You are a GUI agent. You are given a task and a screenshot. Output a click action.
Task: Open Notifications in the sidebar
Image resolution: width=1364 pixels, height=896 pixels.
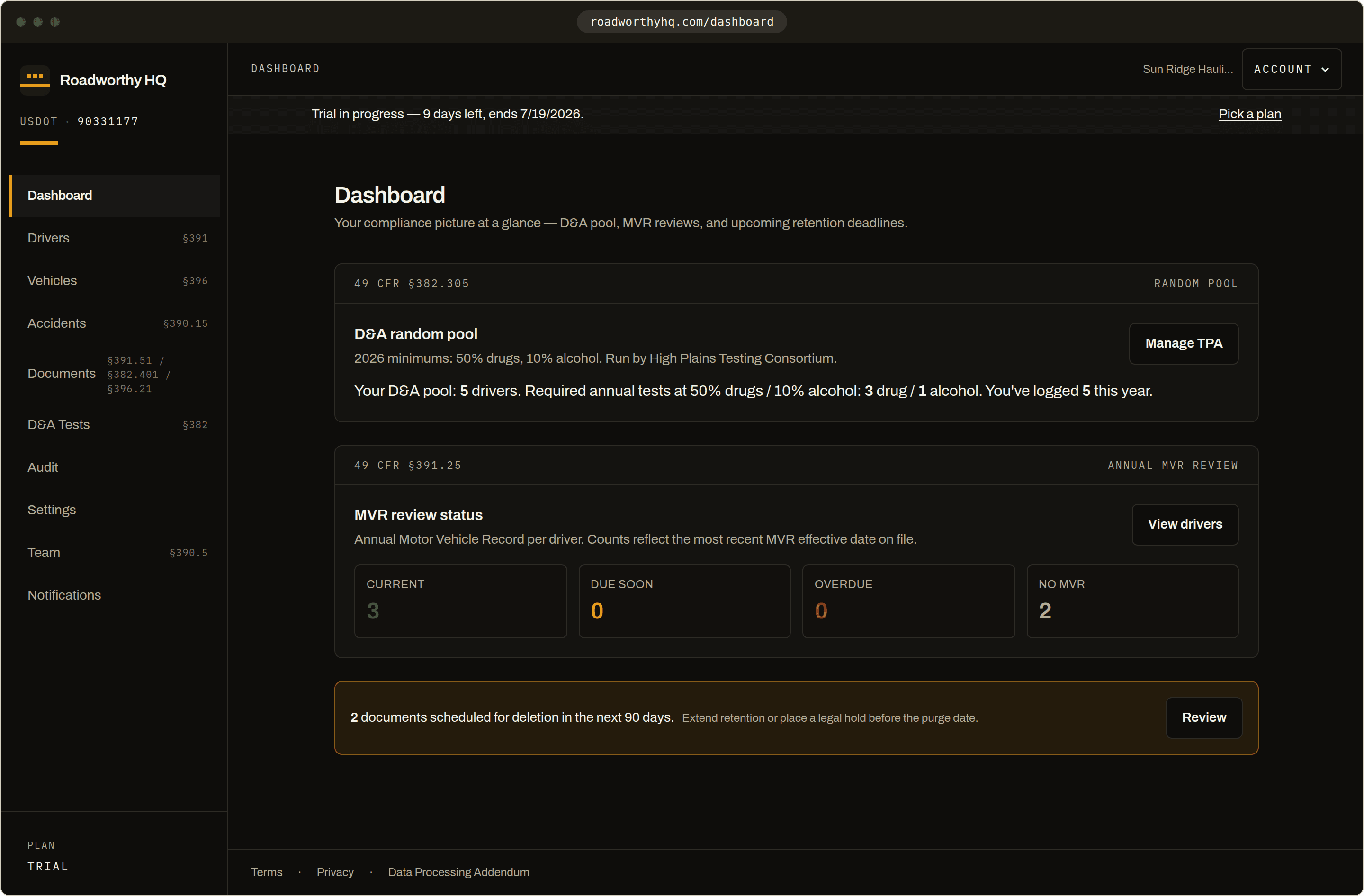(x=115, y=595)
